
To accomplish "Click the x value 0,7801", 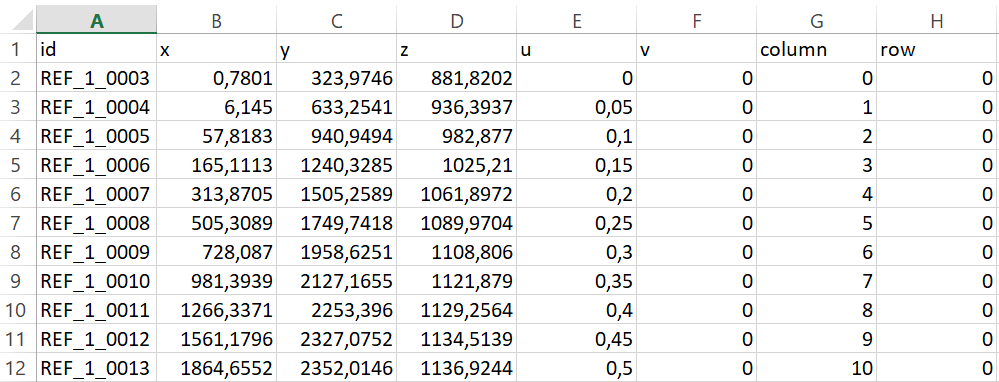I will 217,78.
